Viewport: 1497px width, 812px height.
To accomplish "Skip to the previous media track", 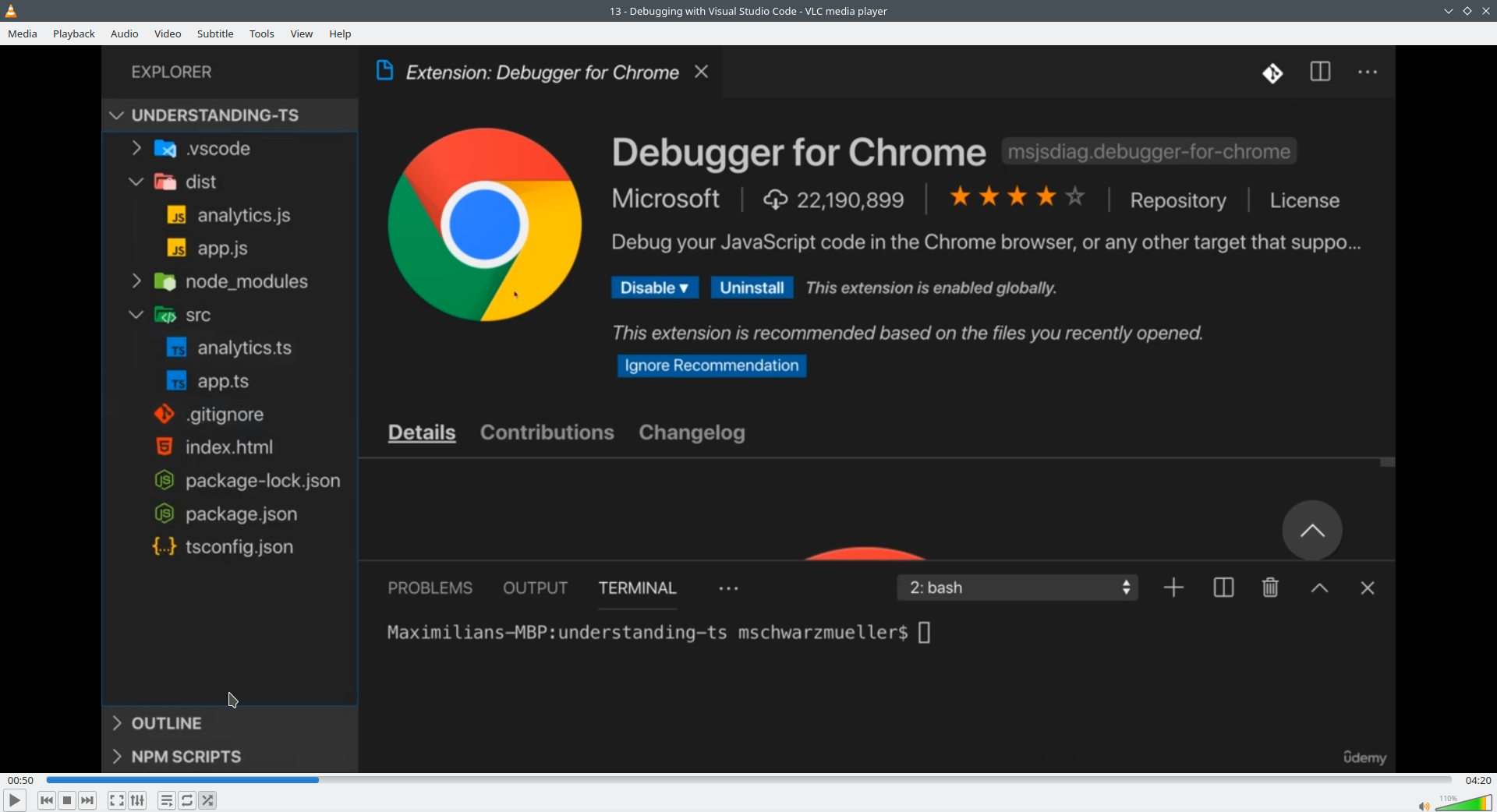I will [47, 800].
